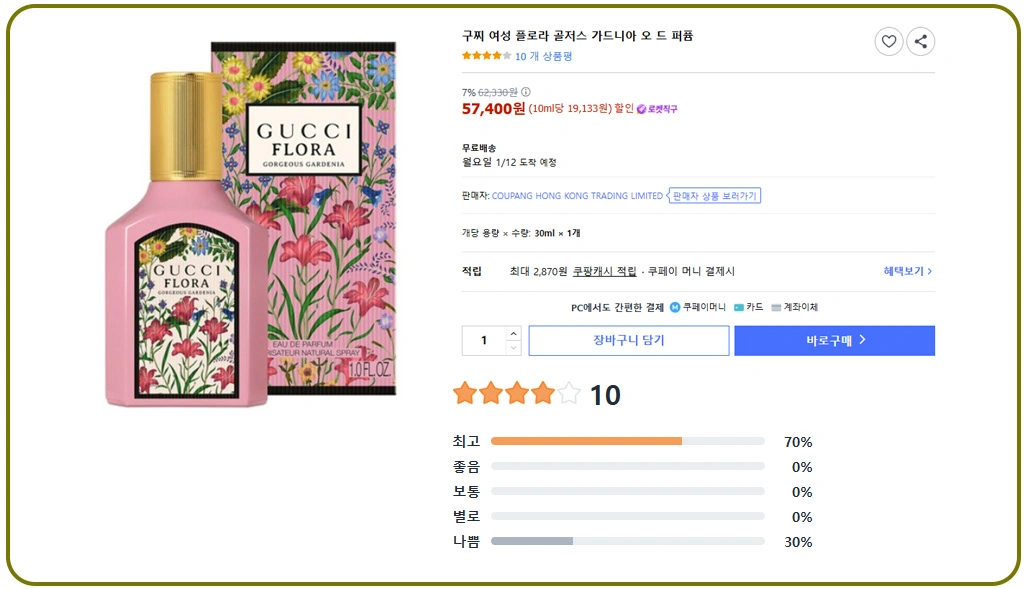Open the 10개 상품평 reviews link
The image size is (1026, 589).
pos(544,56)
